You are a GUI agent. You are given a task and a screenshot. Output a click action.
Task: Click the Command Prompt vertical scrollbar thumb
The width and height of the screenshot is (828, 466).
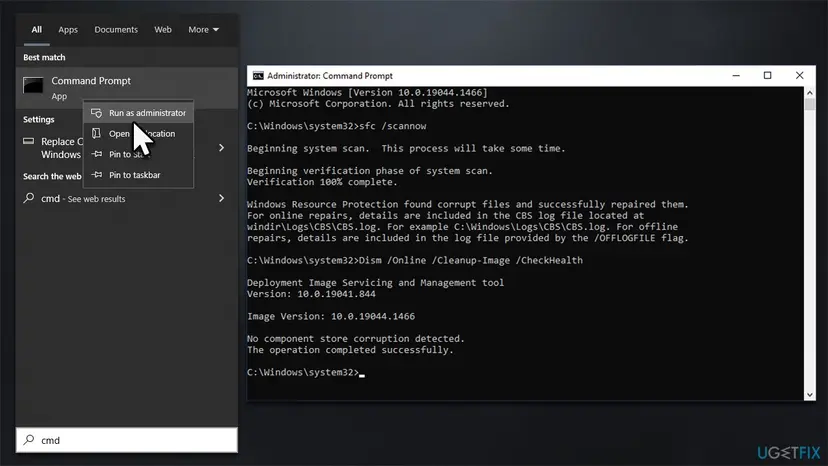pos(810,104)
